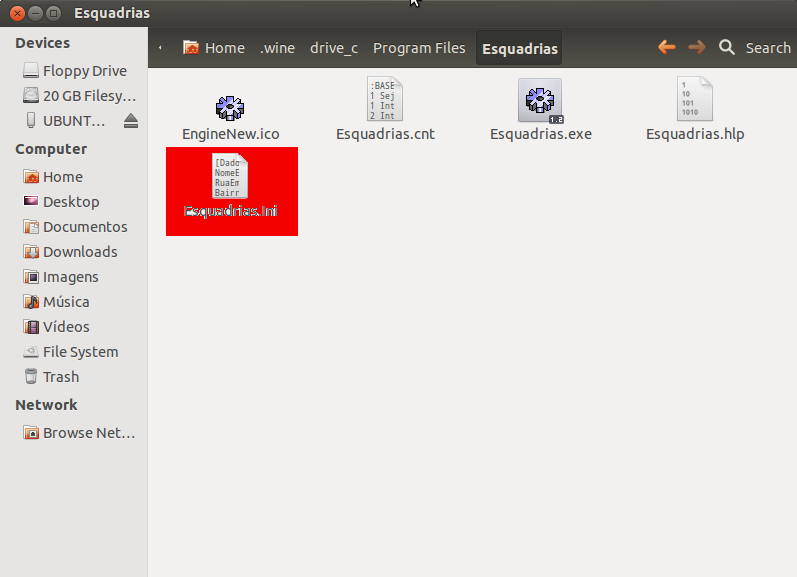The width and height of the screenshot is (797, 577).
Task: Expand the path bar left chevron
Action: (x=160, y=48)
